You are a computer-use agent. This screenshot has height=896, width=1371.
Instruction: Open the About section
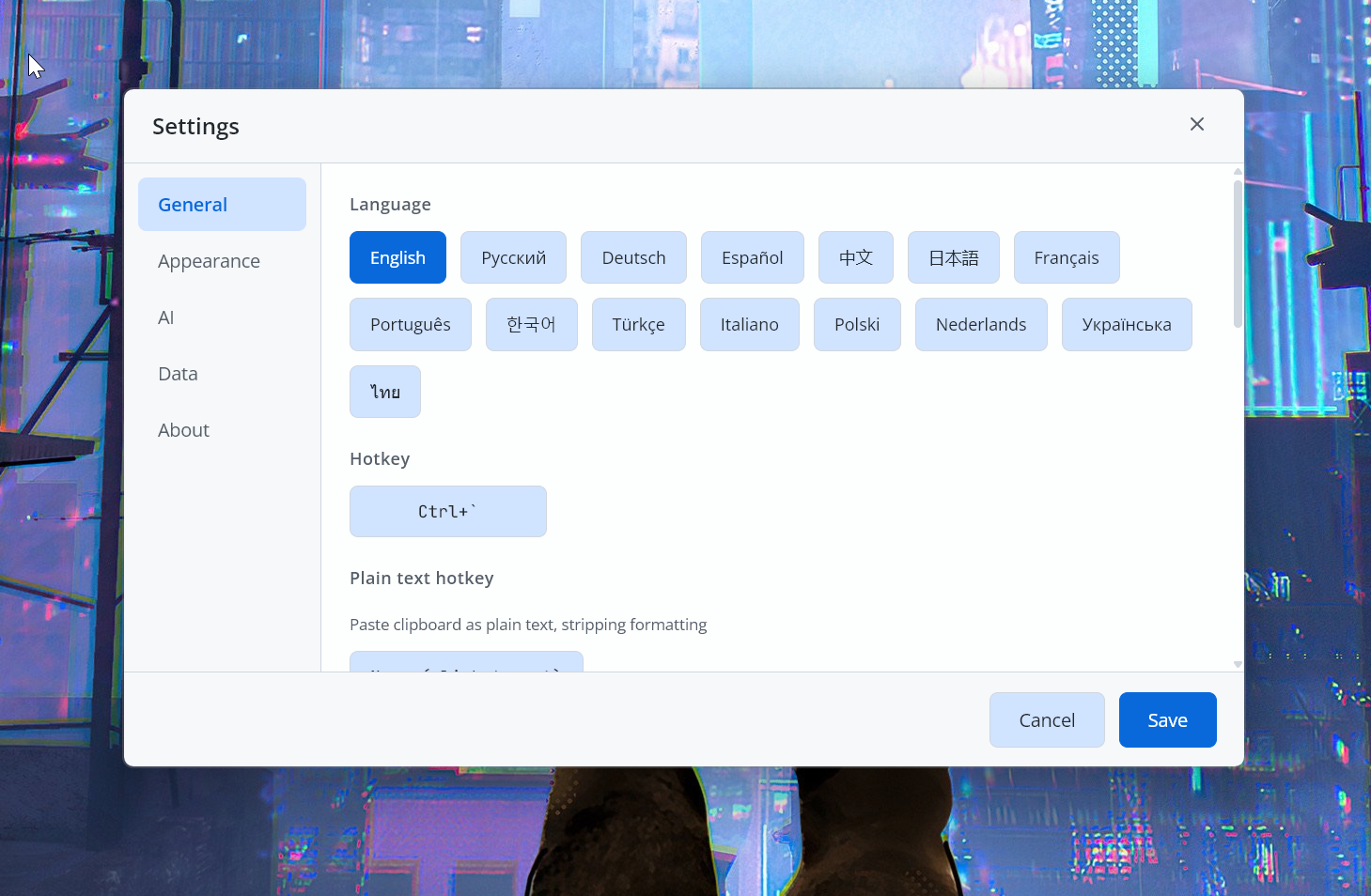pos(222,430)
